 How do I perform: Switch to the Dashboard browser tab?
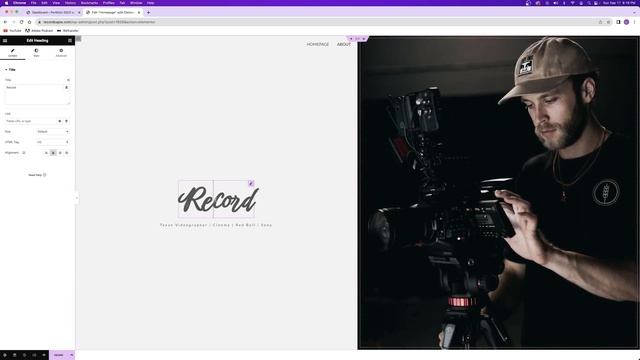click(x=53, y=12)
